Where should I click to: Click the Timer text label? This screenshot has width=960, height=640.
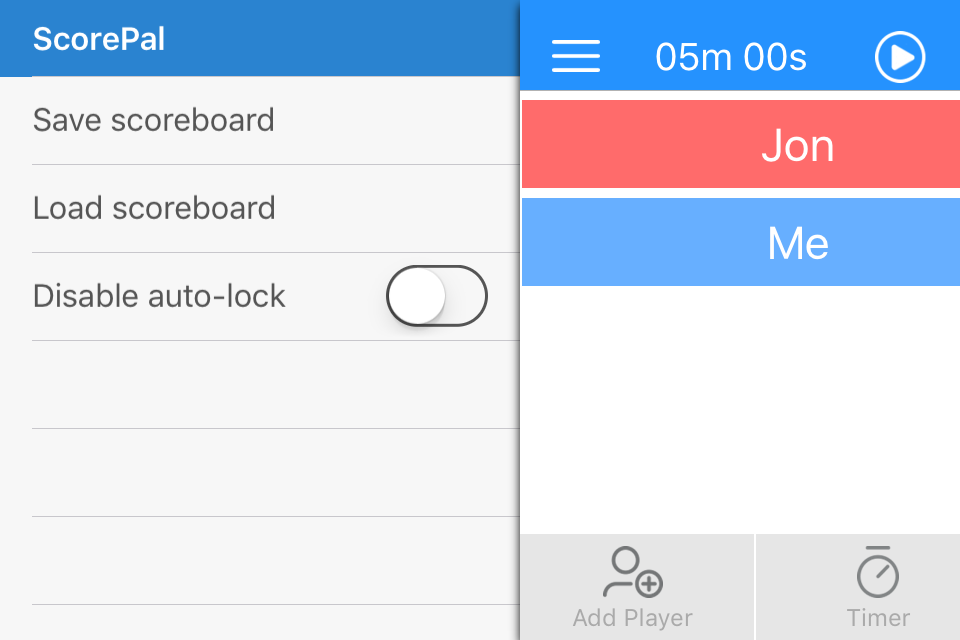click(x=878, y=617)
